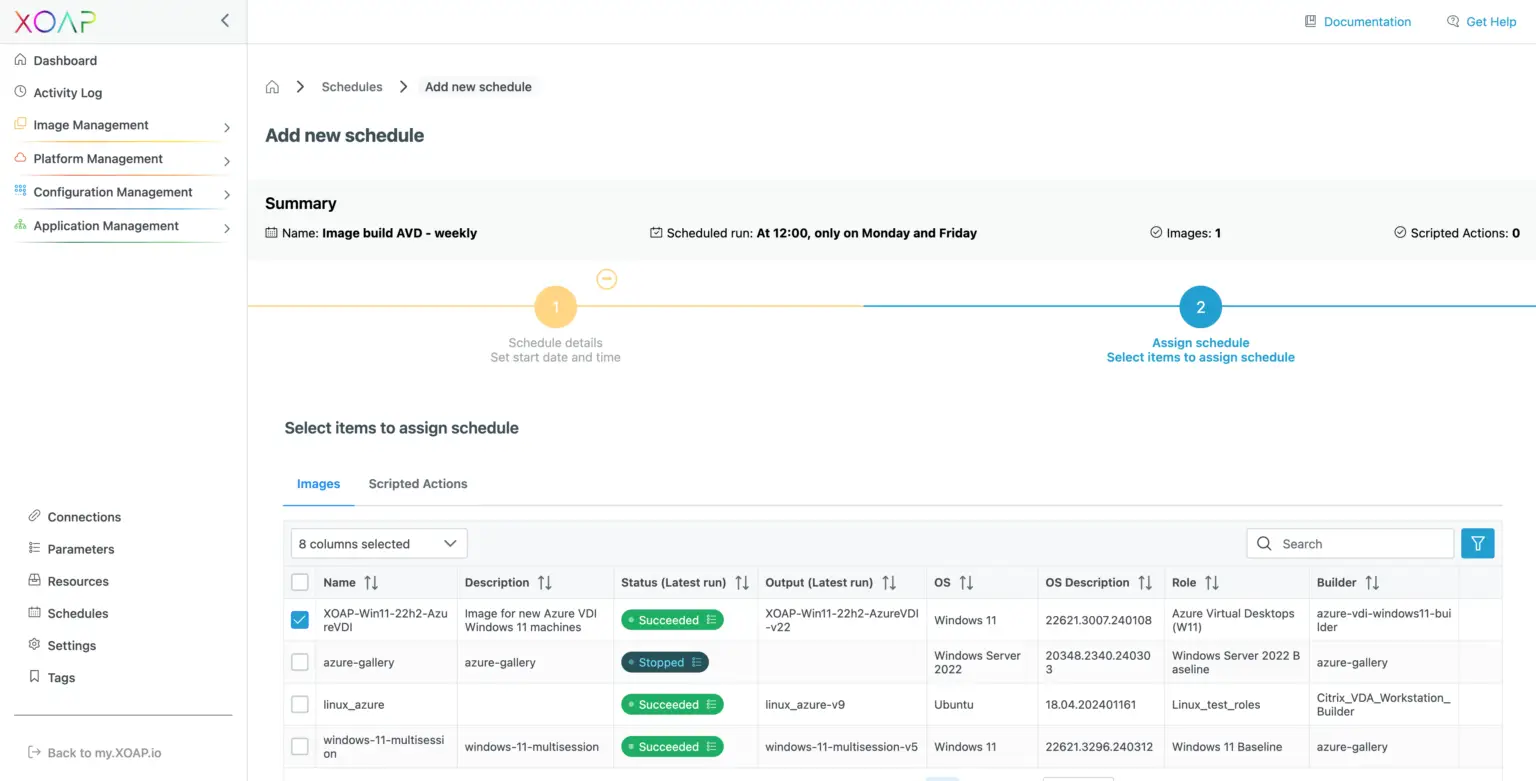Check the azure-gallery row checkbox
Screen dimensions: 1536x781
click(x=300, y=662)
